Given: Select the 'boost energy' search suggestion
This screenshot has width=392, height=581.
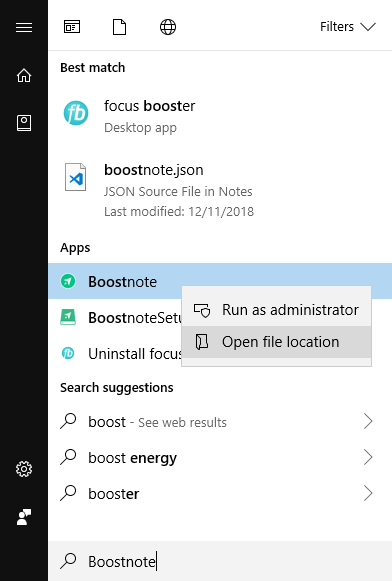Looking at the screenshot, I should click(x=220, y=458).
